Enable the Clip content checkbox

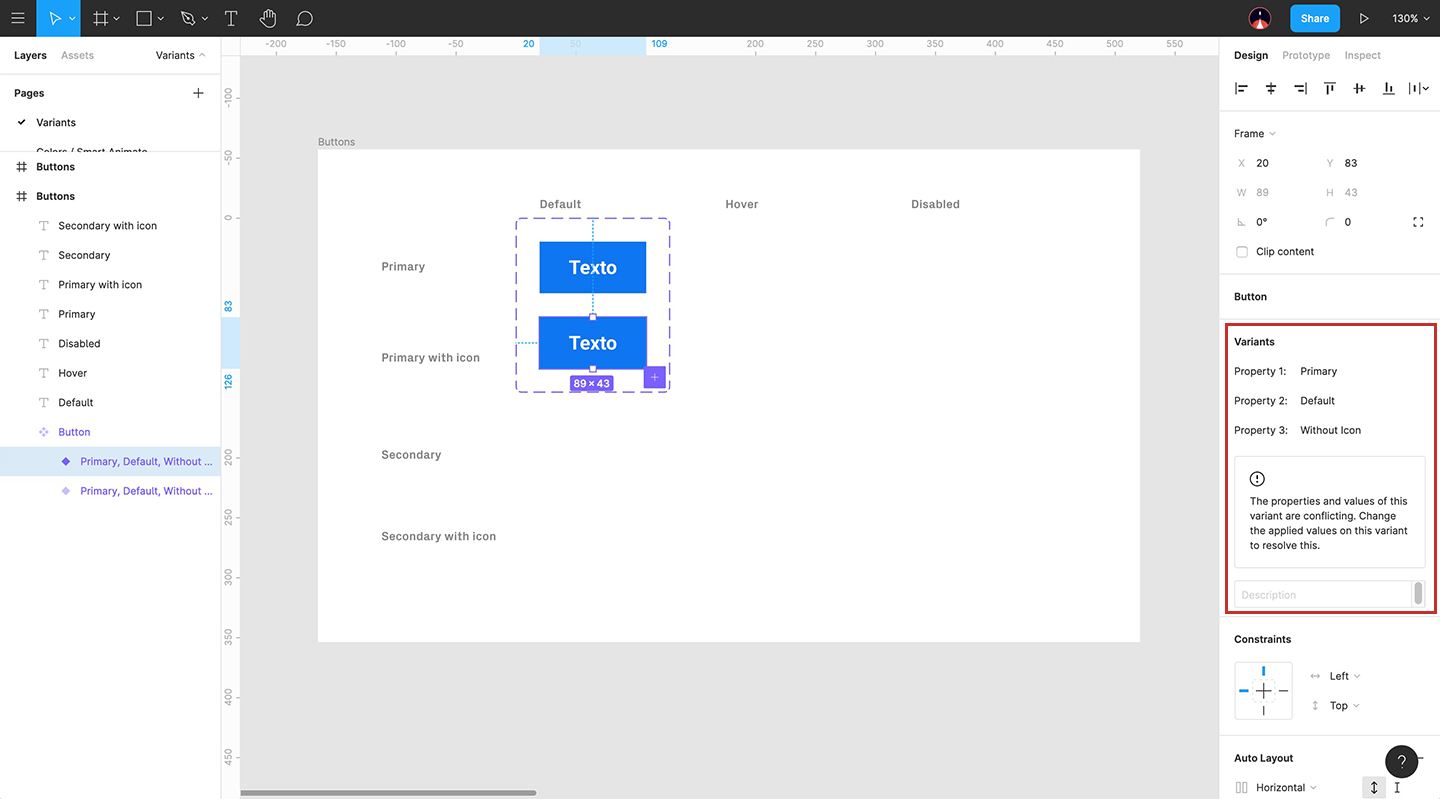(x=1242, y=252)
